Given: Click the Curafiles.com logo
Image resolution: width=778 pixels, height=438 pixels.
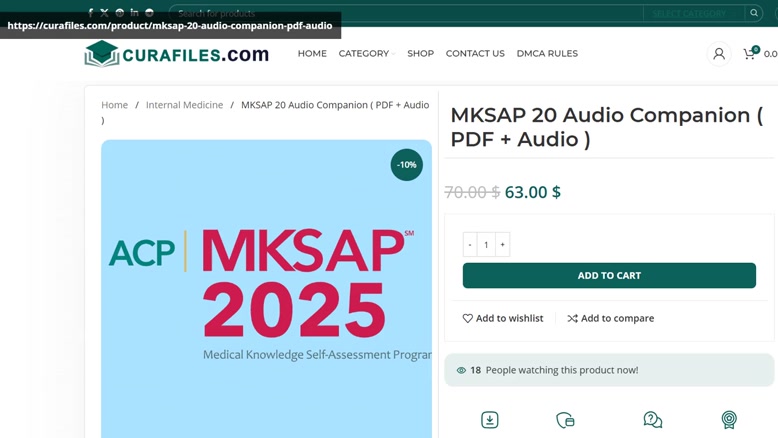Looking at the screenshot, I should point(177,54).
